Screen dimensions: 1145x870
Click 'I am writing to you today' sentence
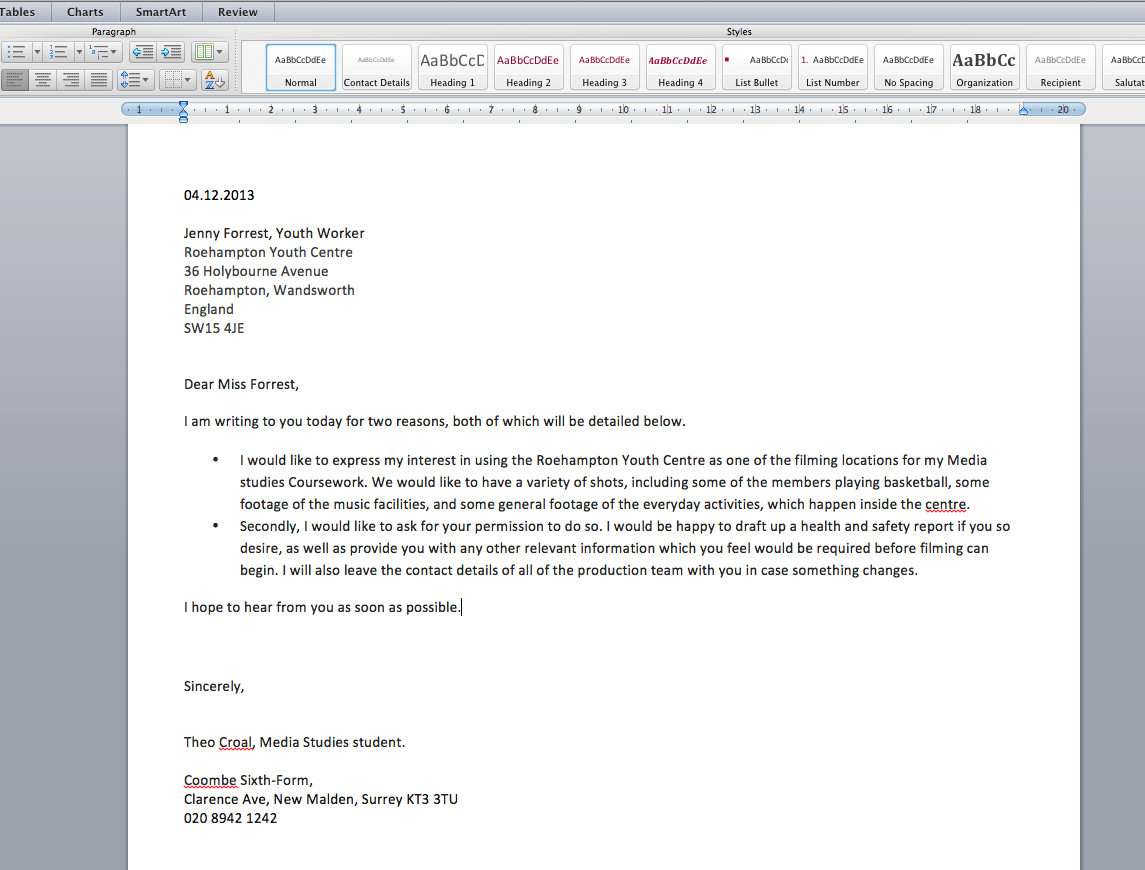click(434, 421)
